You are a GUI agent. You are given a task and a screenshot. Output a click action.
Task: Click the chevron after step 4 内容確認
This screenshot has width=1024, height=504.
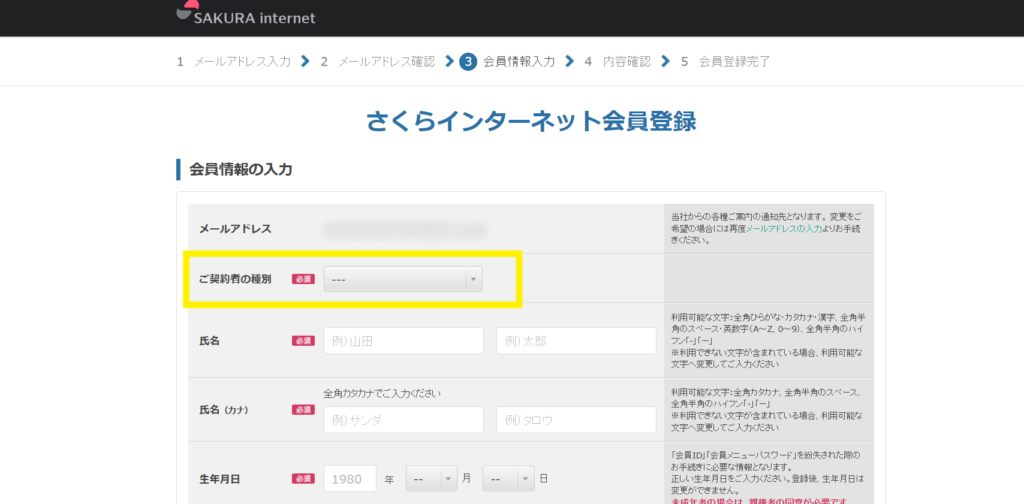coord(665,61)
